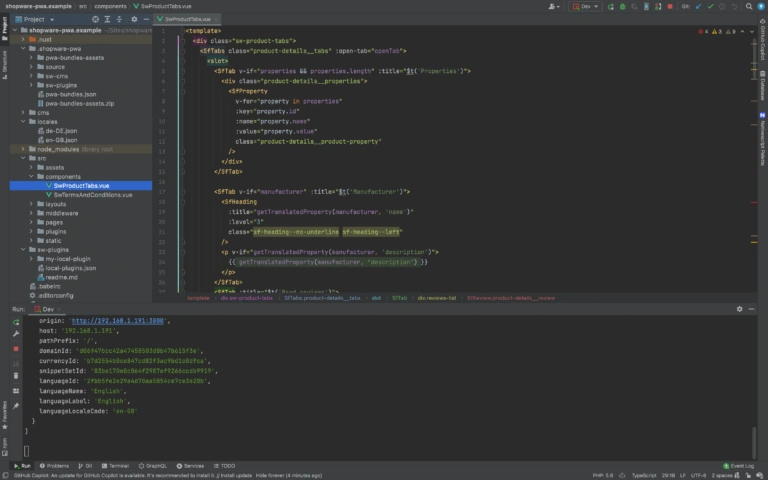Click the Debug bug icon in toolbar
768x480 pixels.
(623, 6)
